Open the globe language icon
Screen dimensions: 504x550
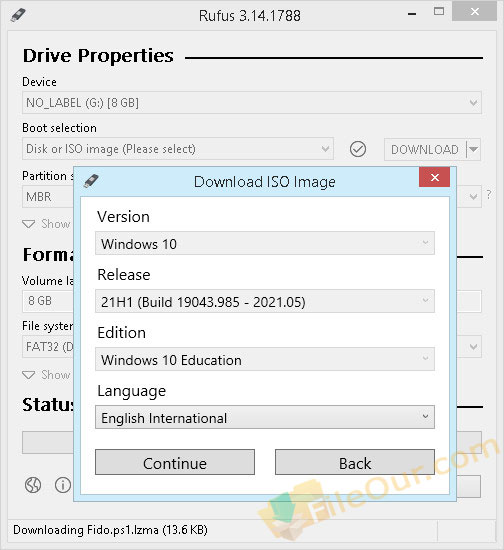coord(33,485)
